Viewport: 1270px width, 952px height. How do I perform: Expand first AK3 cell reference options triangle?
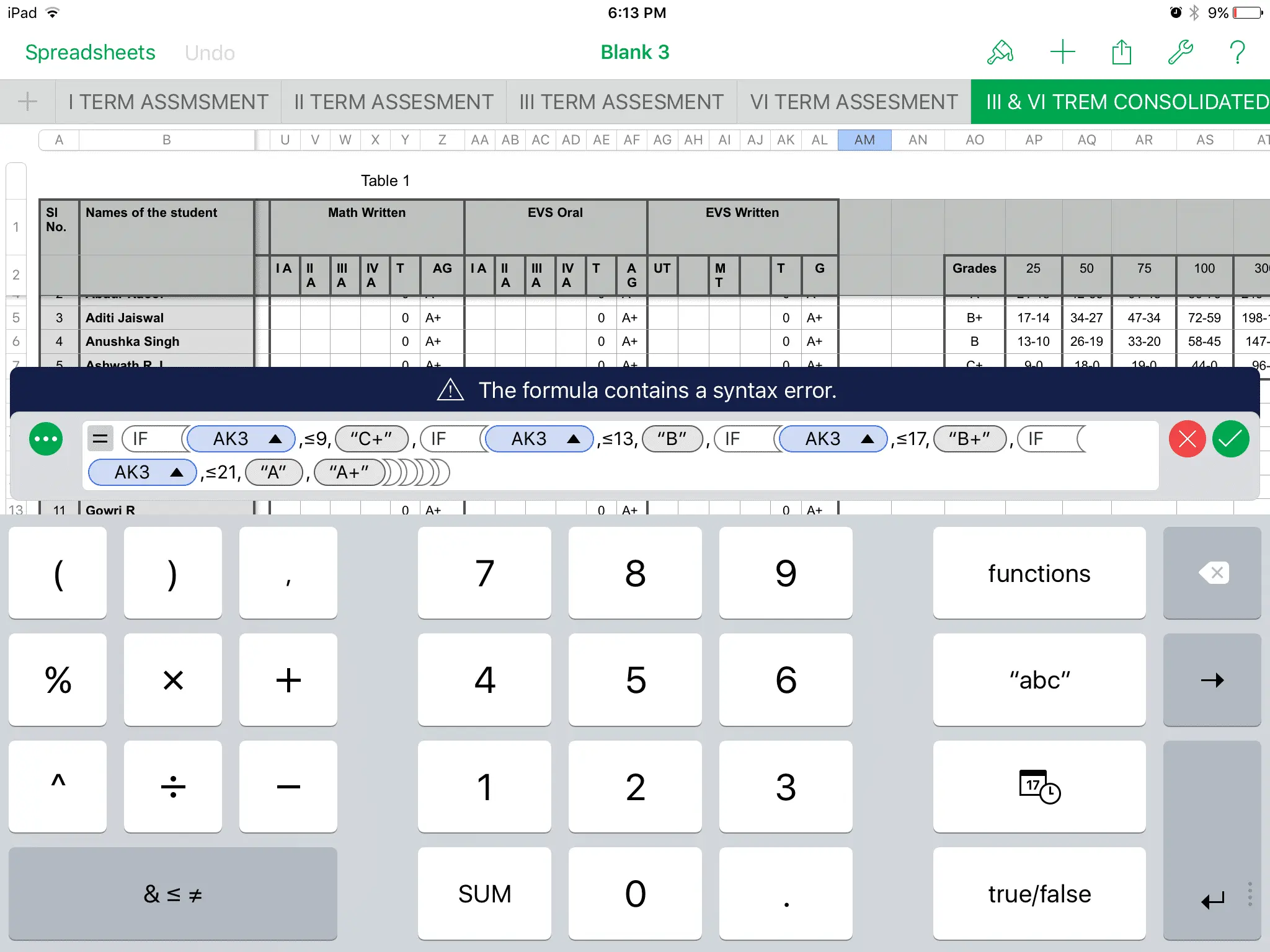[275, 439]
